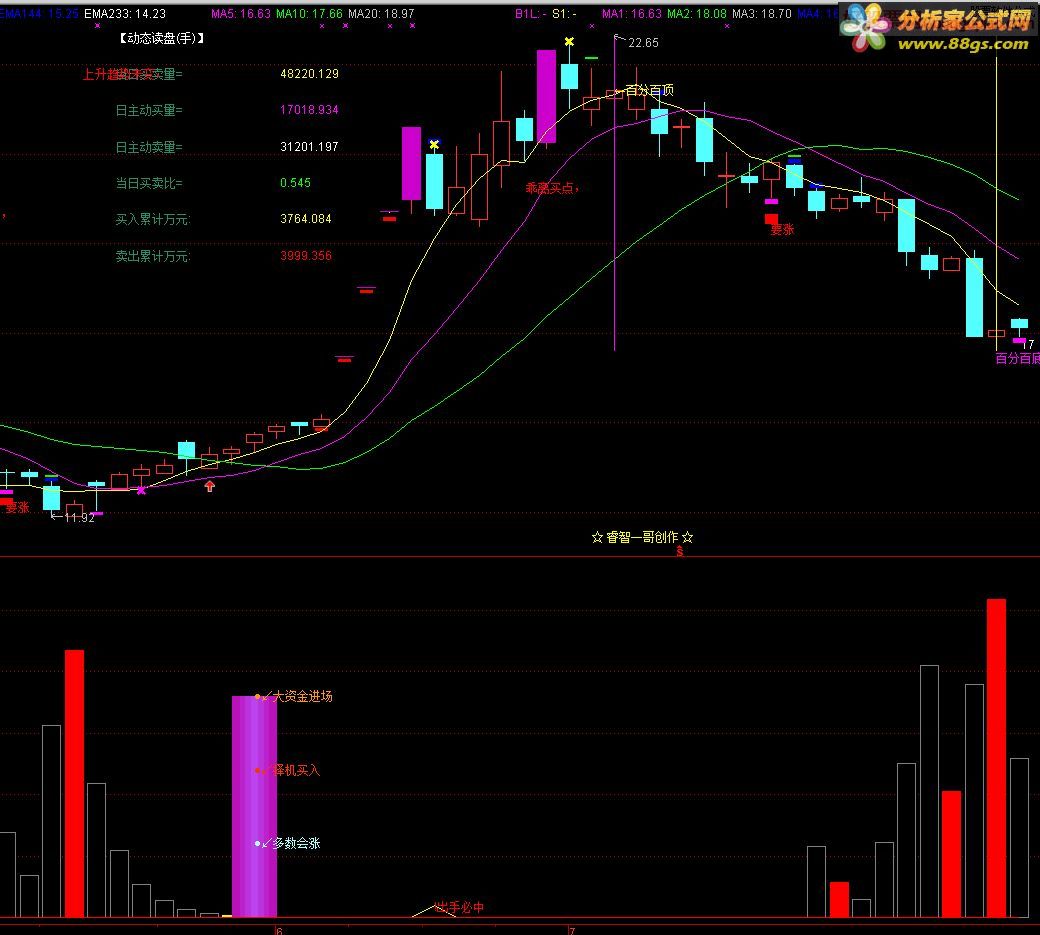Select the MA1: 16.63 indicator label
Viewport: 1040px width, 935px height.
pyautogui.click(x=631, y=13)
